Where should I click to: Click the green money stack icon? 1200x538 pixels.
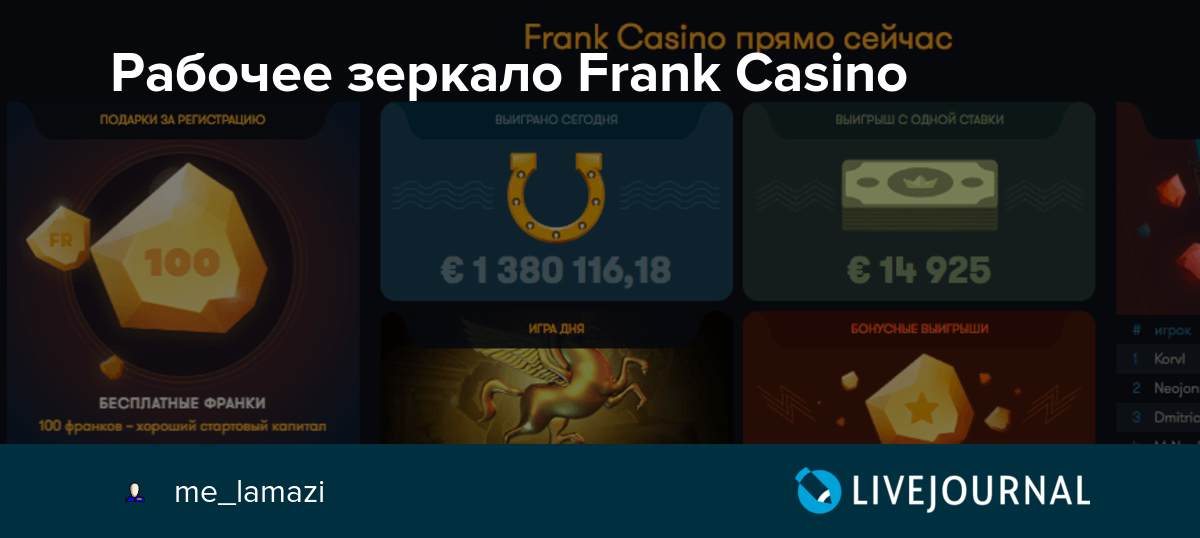click(918, 196)
